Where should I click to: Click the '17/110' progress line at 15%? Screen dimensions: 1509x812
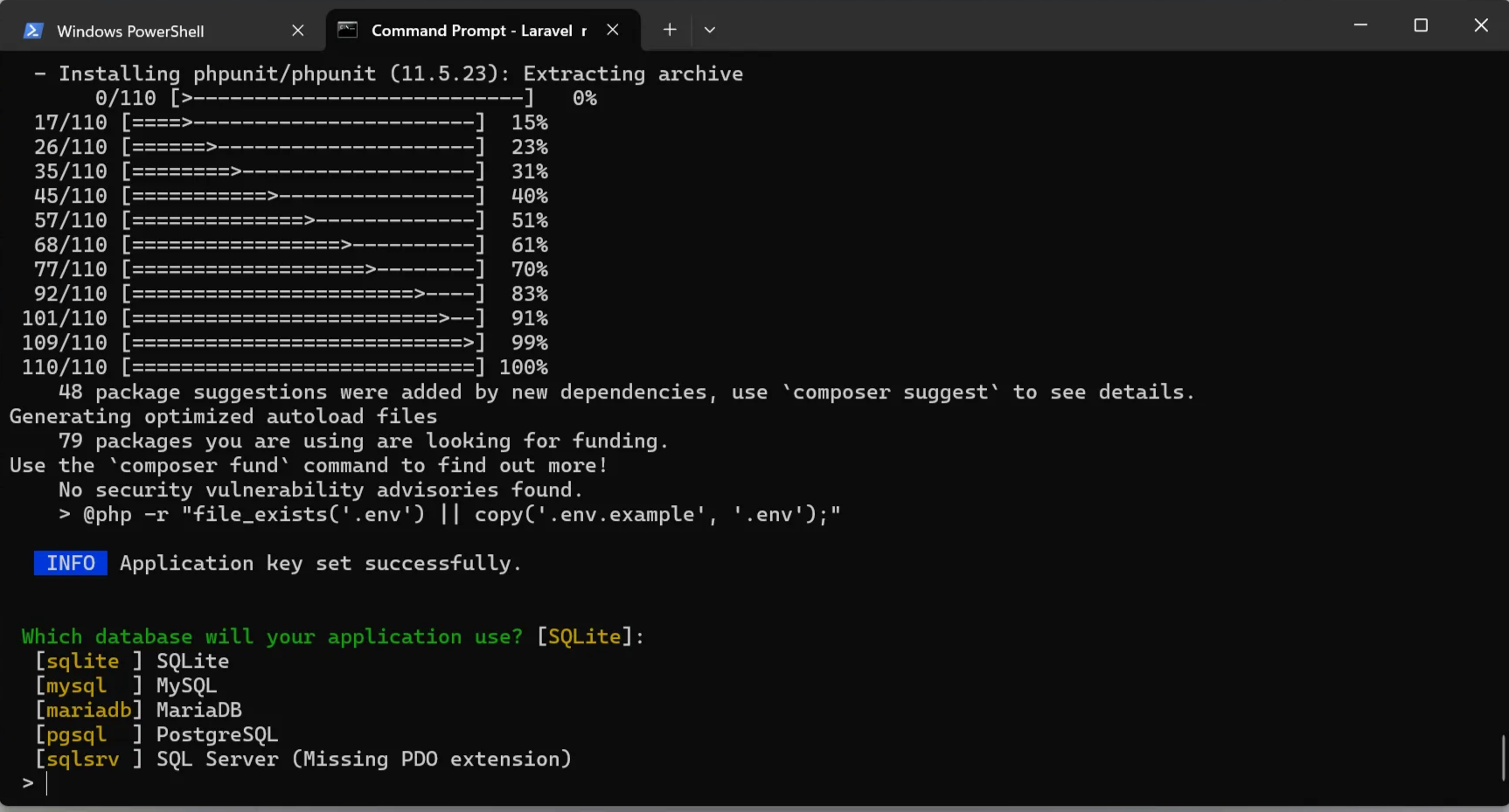tap(291, 122)
